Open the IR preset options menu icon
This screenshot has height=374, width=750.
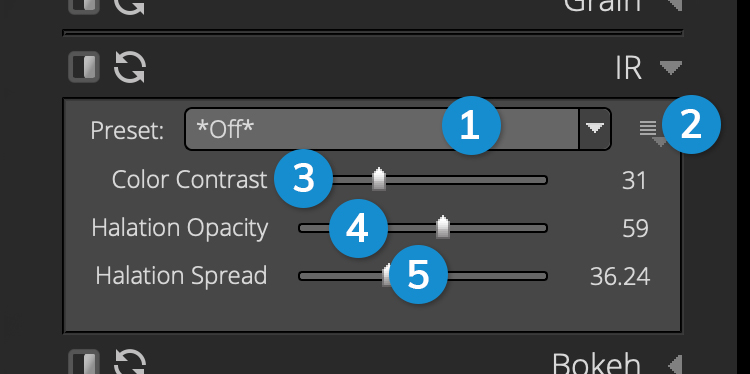coord(652,132)
